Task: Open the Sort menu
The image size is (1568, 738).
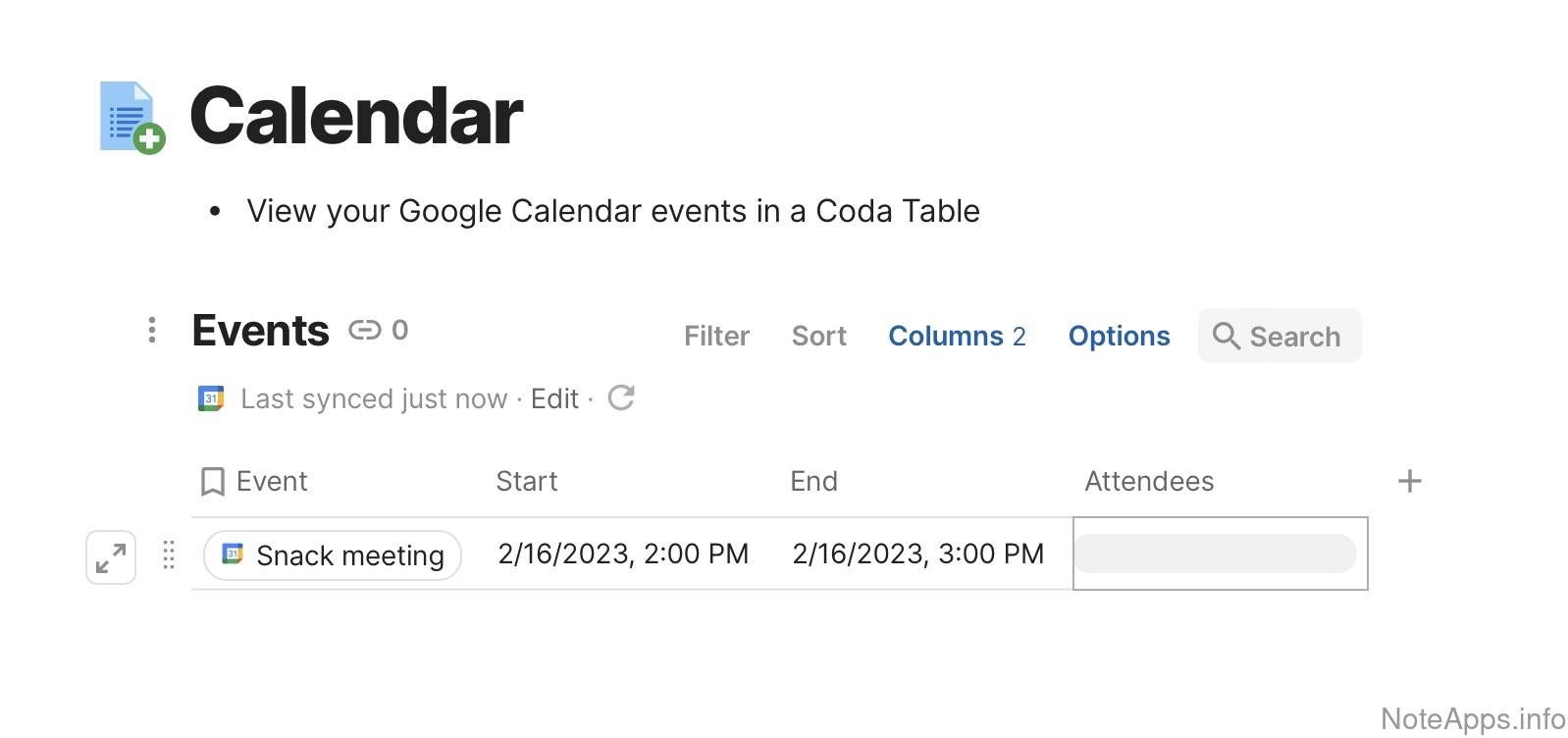Action: pyautogui.click(x=818, y=337)
